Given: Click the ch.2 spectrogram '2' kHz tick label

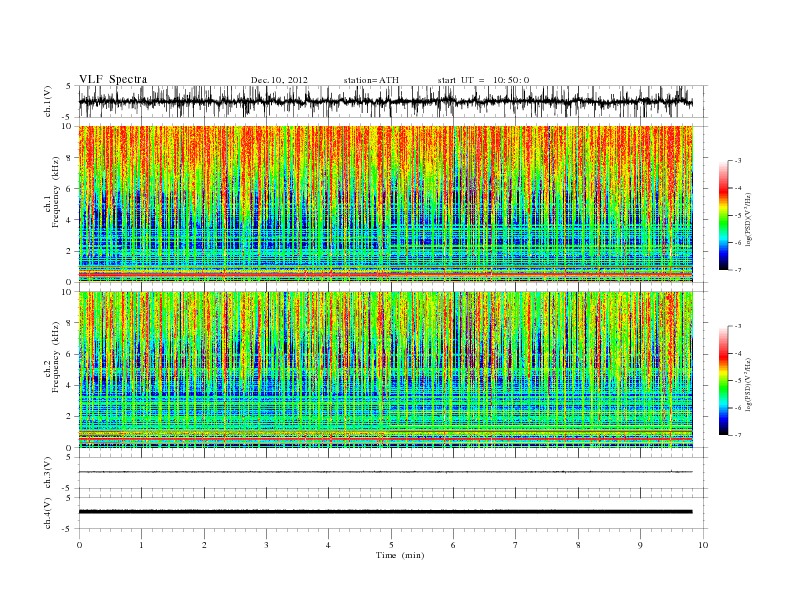Looking at the screenshot, I should pos(70,417).
